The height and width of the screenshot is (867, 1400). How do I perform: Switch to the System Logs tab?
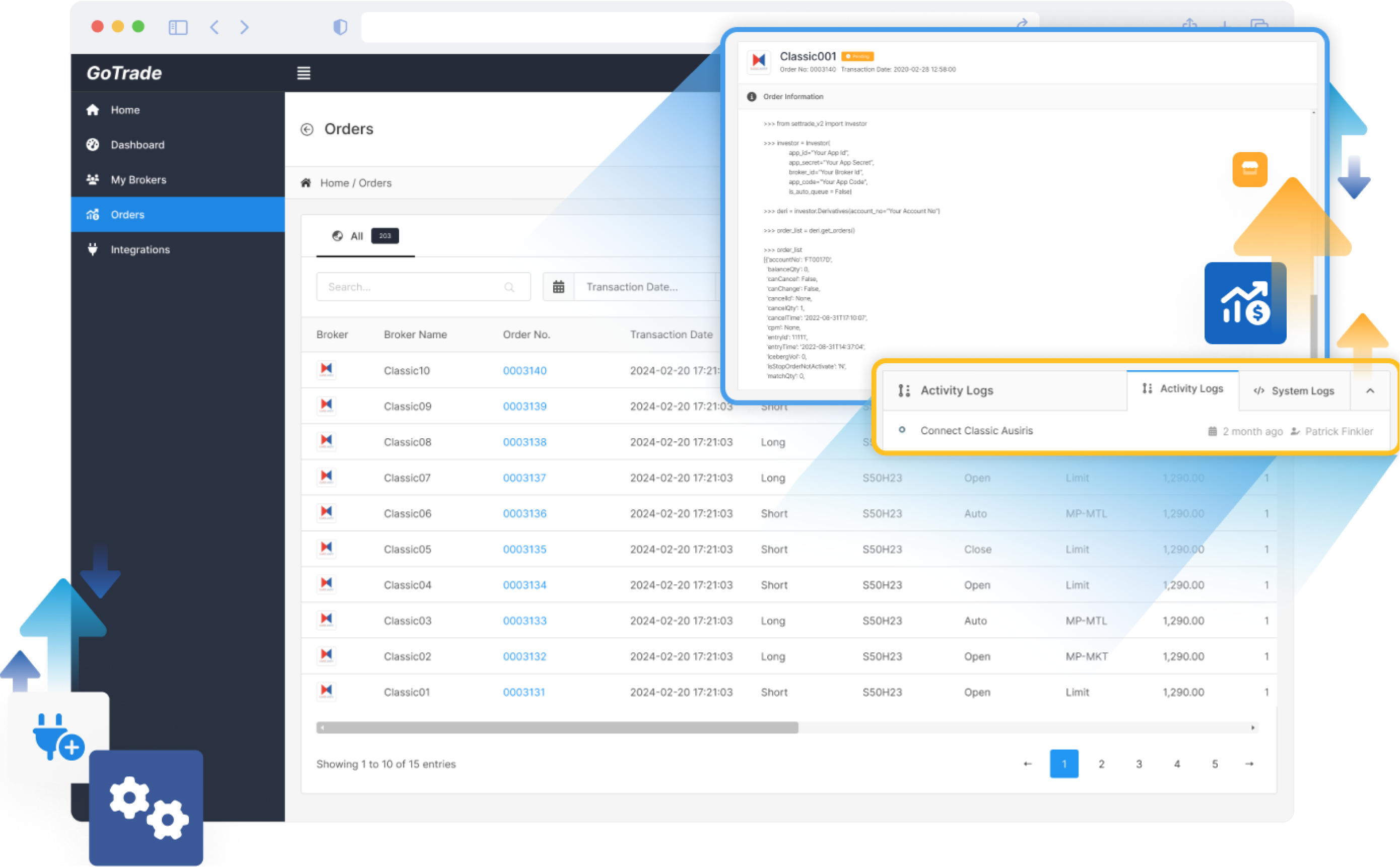(x=1295, y=391)
